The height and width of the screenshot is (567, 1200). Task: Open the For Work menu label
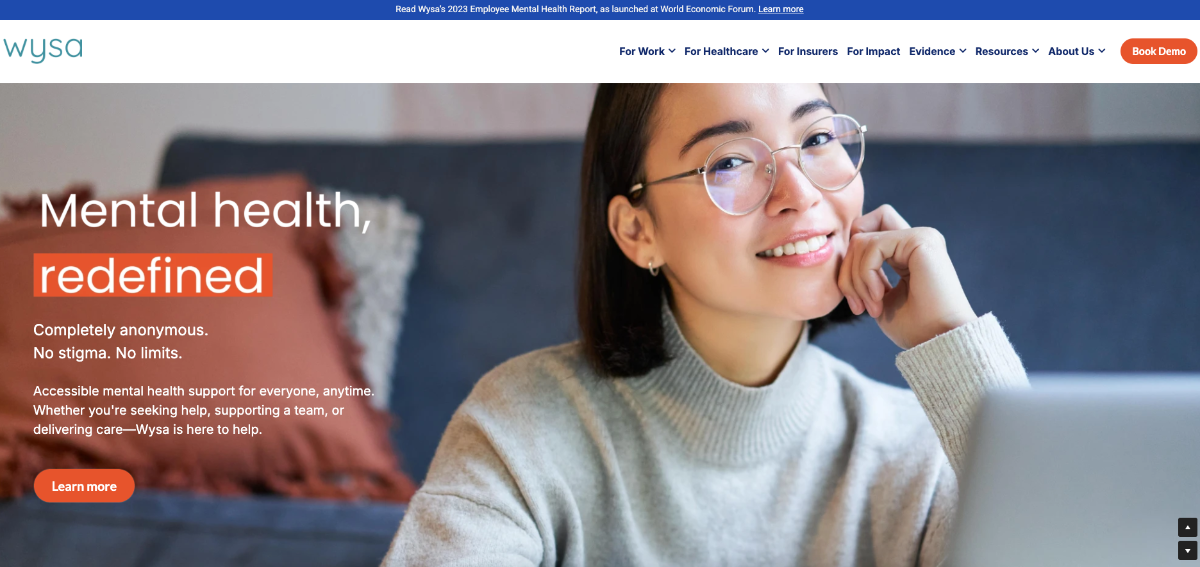point(641,51)
